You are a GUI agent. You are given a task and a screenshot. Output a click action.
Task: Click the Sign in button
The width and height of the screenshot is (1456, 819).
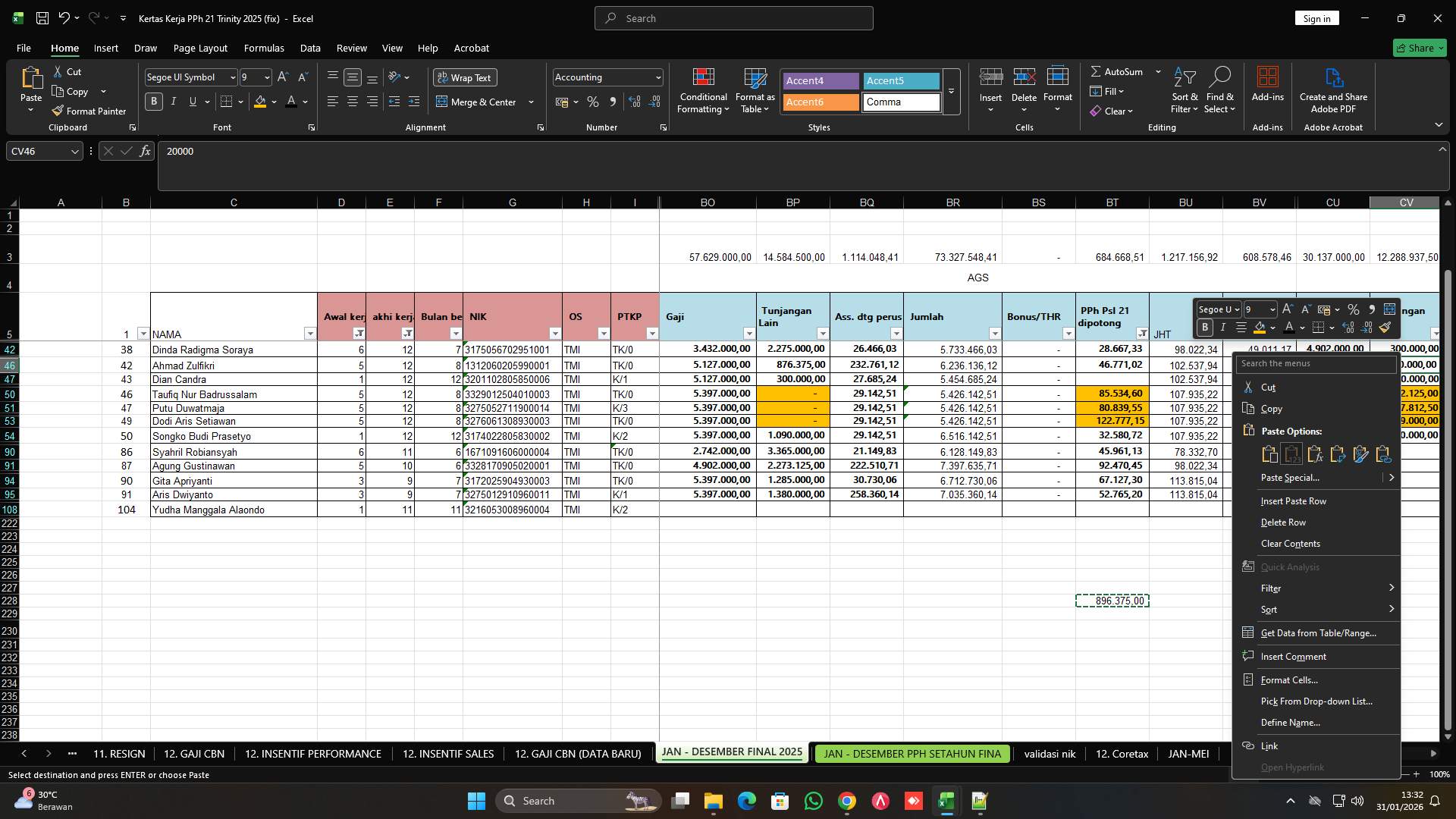coord(1316,17)
